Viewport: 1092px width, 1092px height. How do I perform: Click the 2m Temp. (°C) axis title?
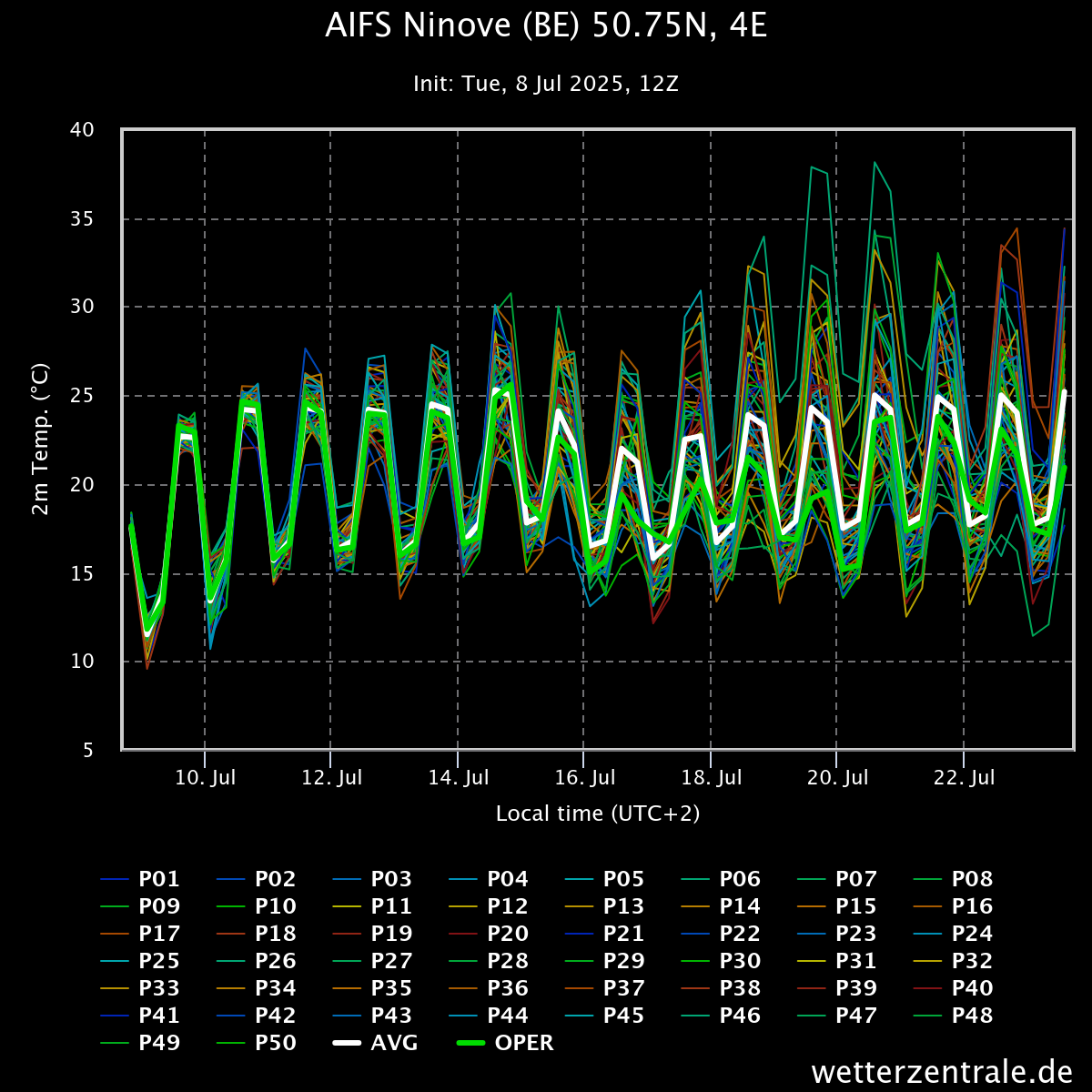pos(41,439)
